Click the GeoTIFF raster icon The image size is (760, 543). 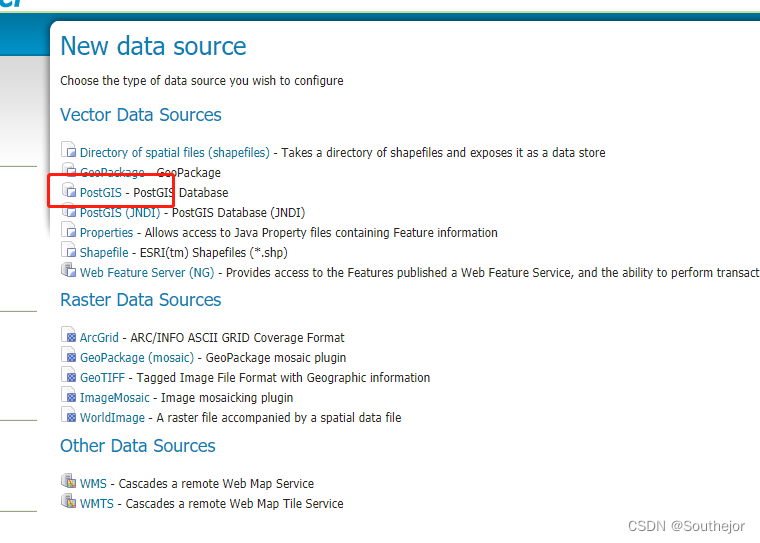[69, 375]
